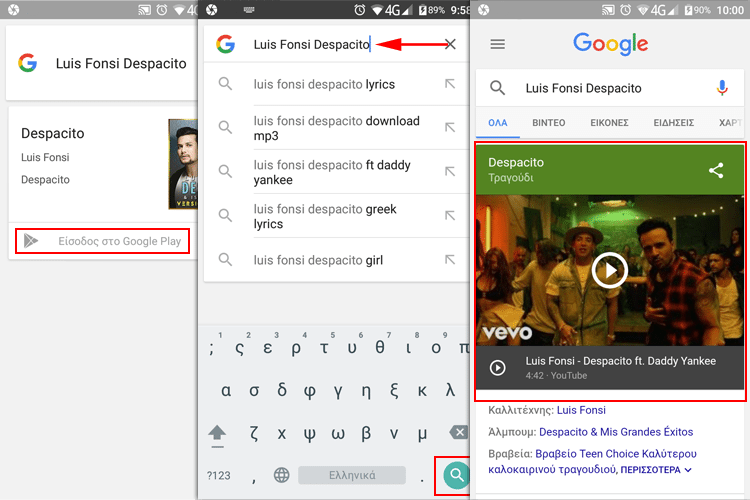
Task: Open 'Luis Fonsi - Despacito ft. Daddy Yankee' title
Action: pyautogui.click(x=621, y=361)
